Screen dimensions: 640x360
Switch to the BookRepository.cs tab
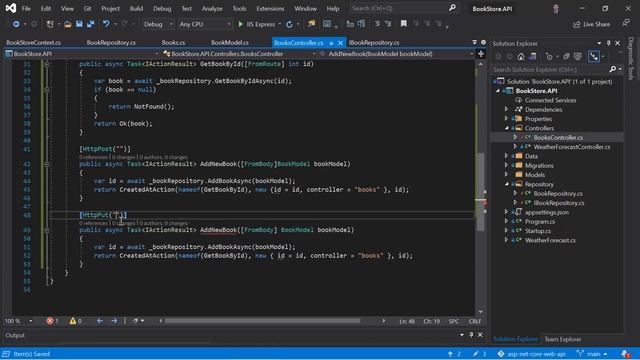[x=111, y=42]
